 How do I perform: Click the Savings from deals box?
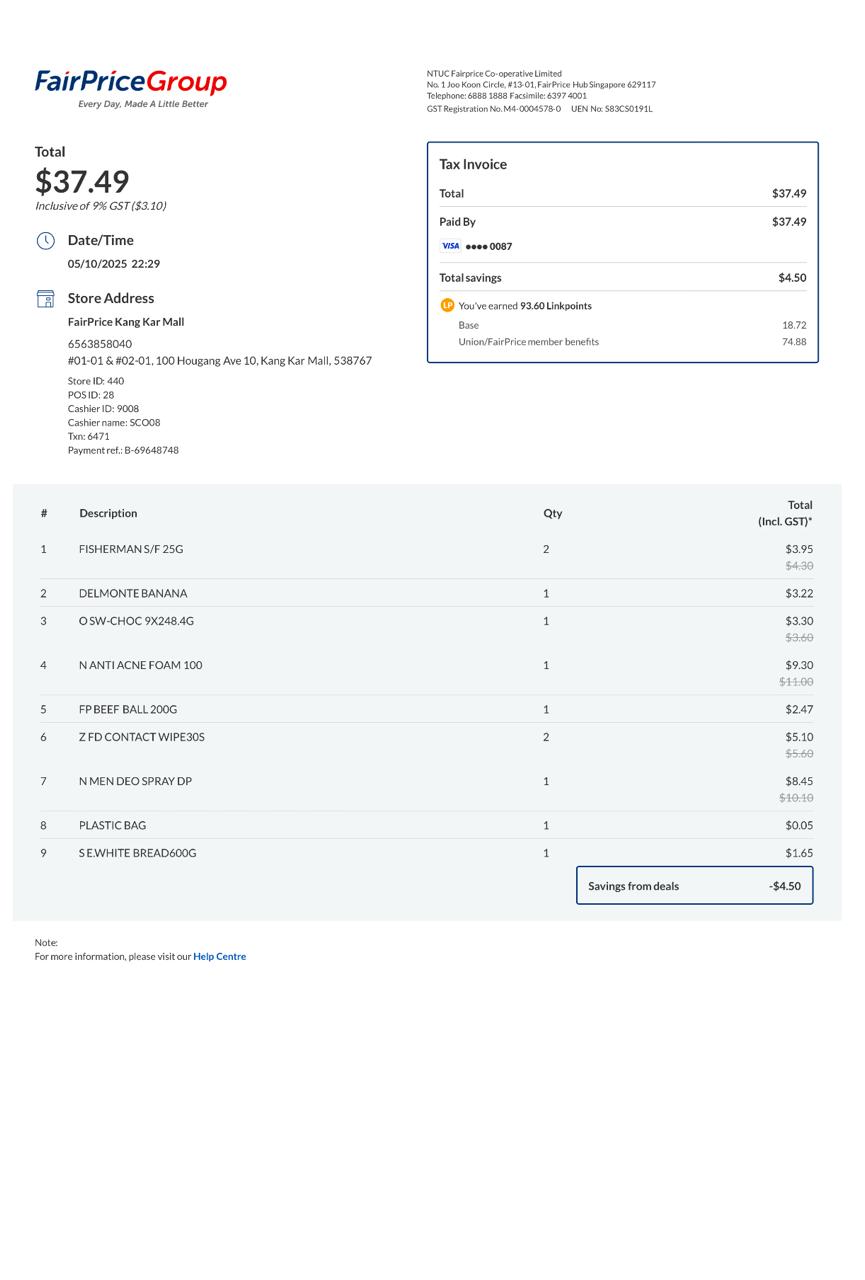pos(695,886)
